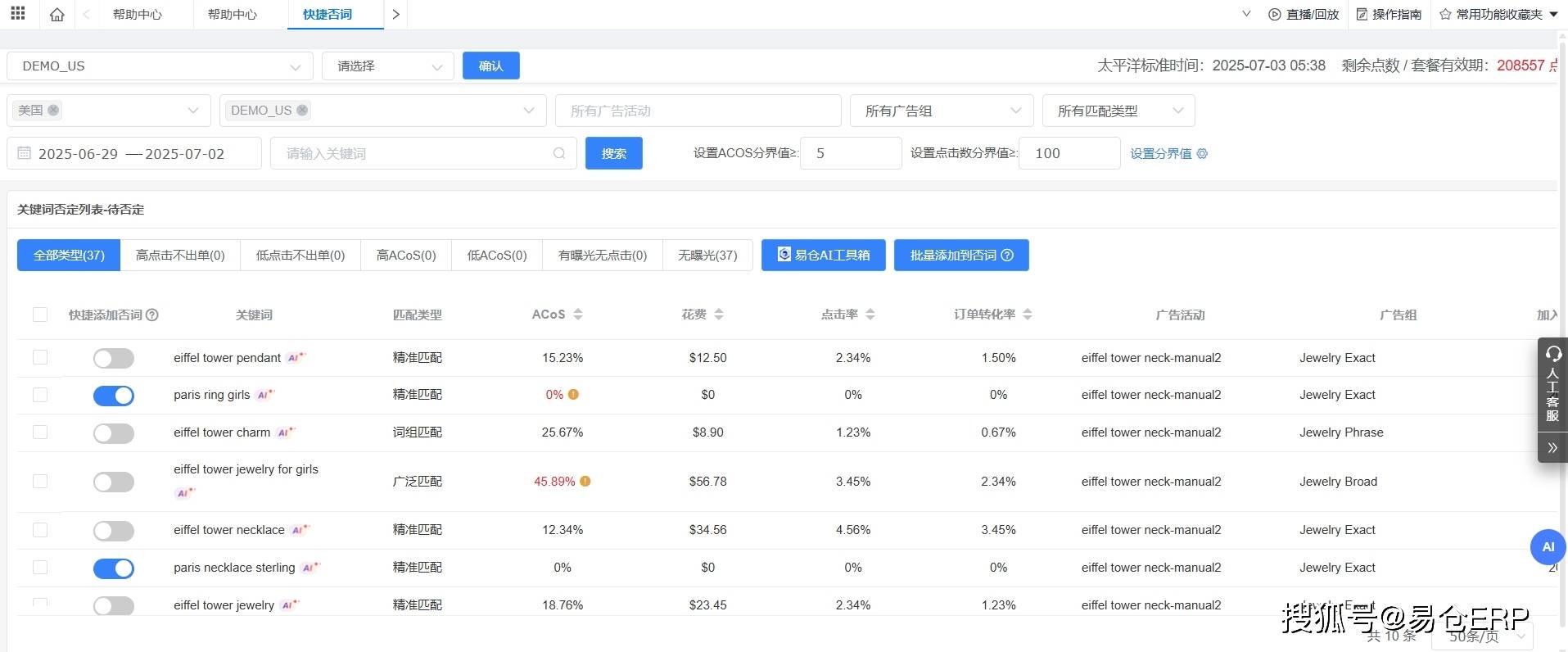Click help icon next to 快捷添加否词
The image size is (1568, 652).
[151, 315]
